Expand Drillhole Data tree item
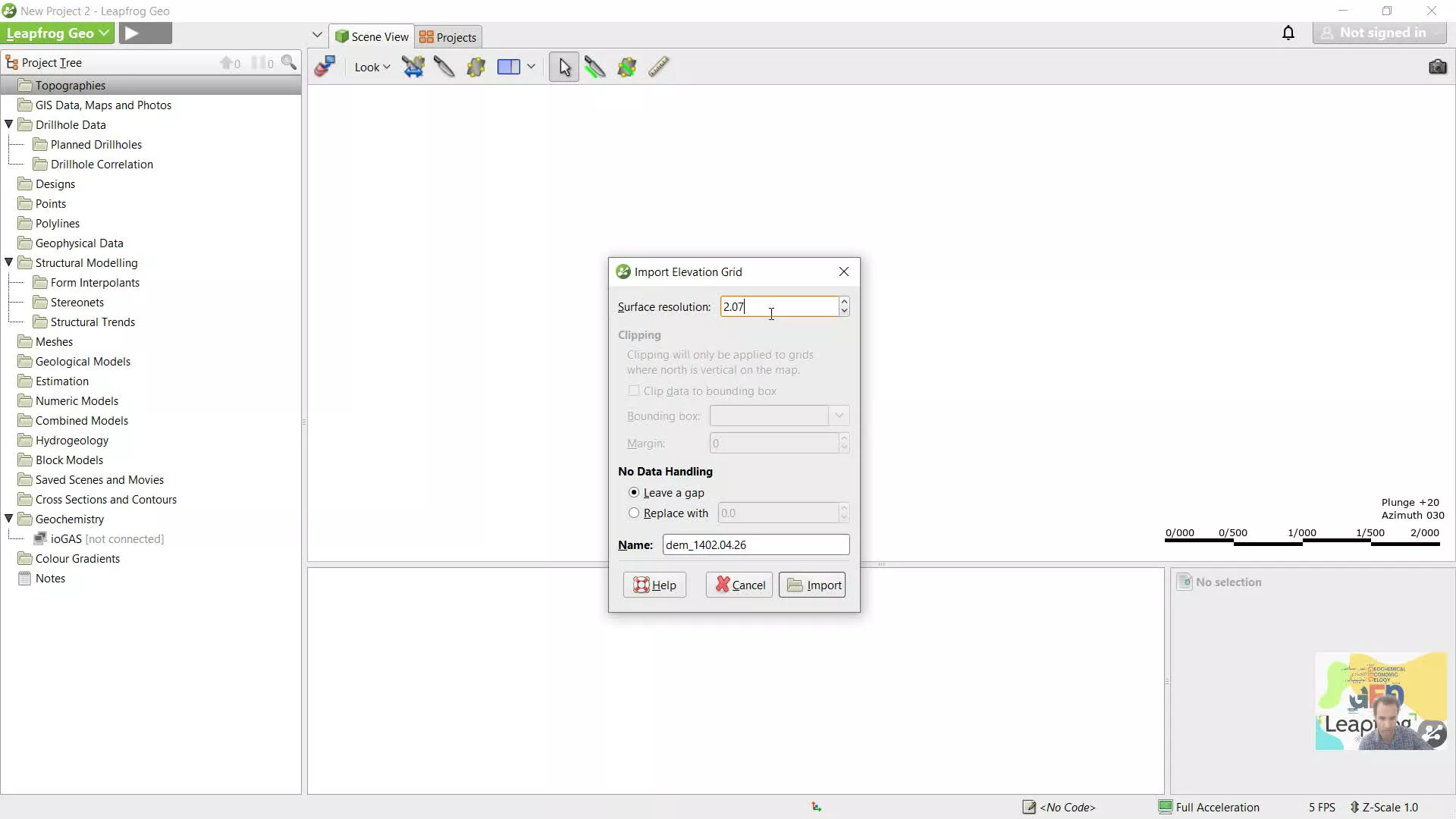This screenshot has height=819, width=1456. [x=9, y=124]
